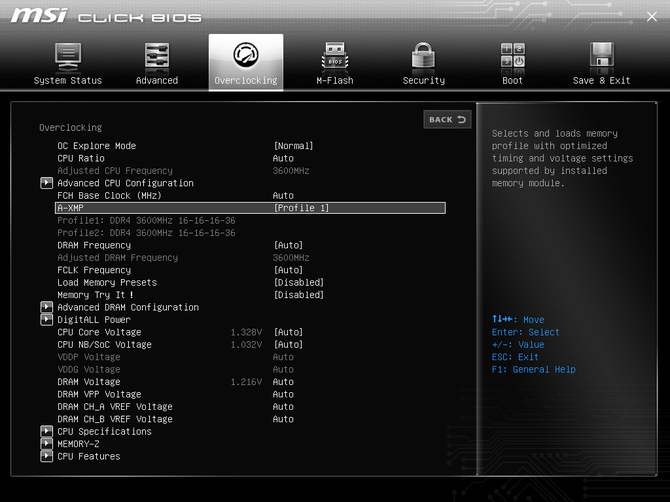This screenshot has height=502, width=670.
Task: Open CPU Core Voltage [Auto] dropdown
Action: coord(288,332)
